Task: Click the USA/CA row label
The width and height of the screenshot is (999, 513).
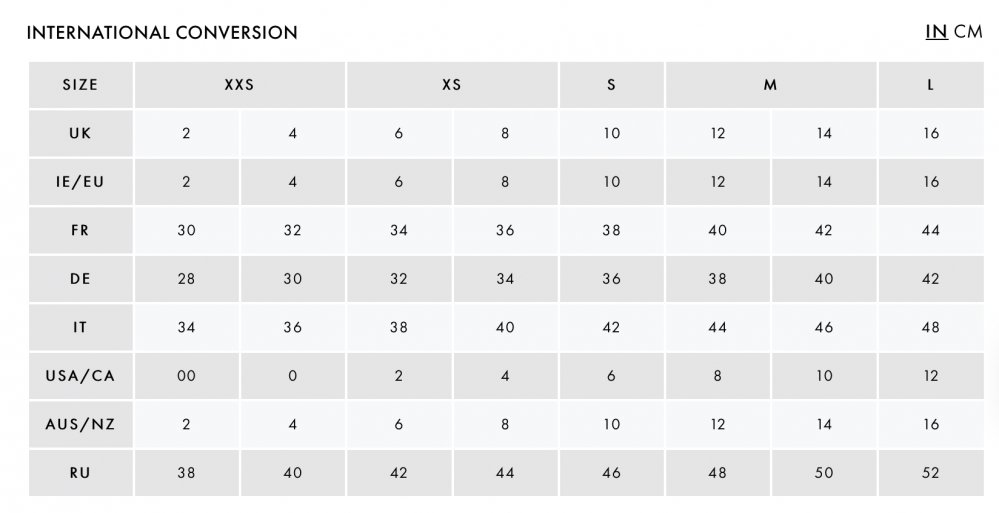Action: tap(80, 376)
